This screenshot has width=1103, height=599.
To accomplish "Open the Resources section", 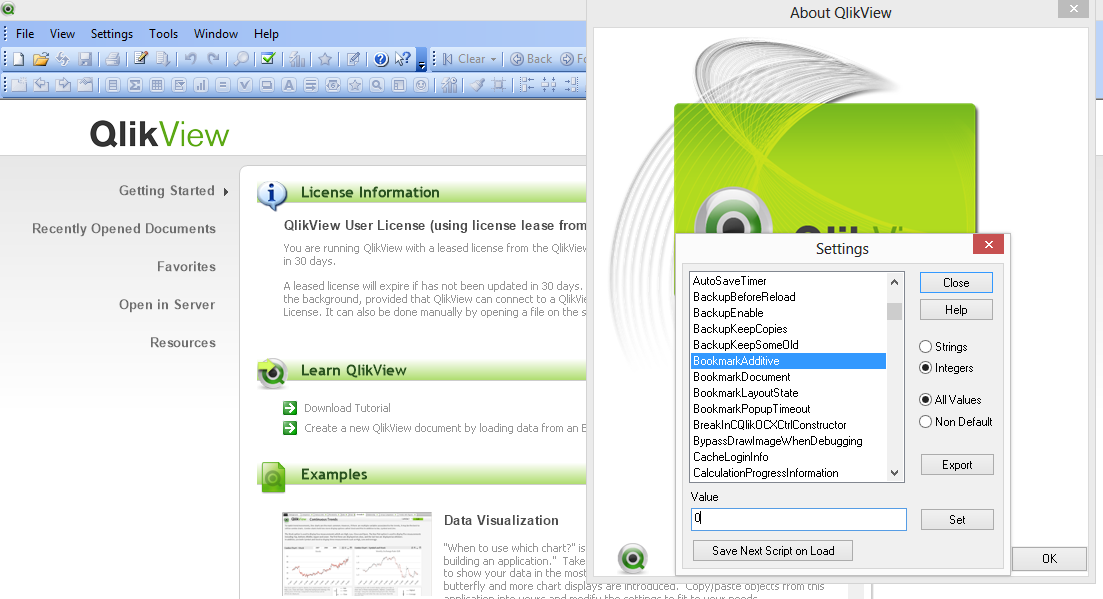I will (183, 342).
